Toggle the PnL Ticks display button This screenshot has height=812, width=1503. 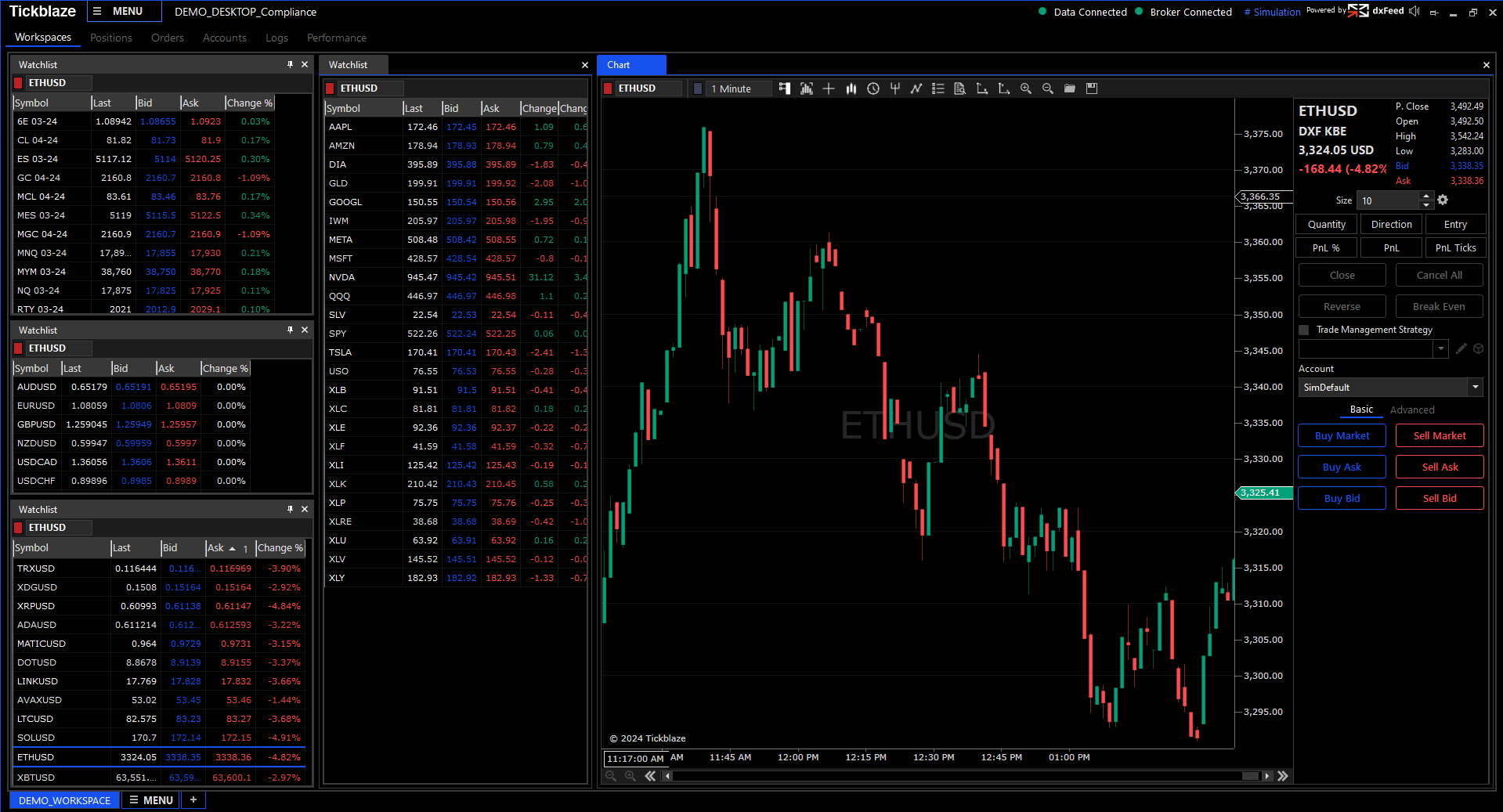coord(1454,247)
